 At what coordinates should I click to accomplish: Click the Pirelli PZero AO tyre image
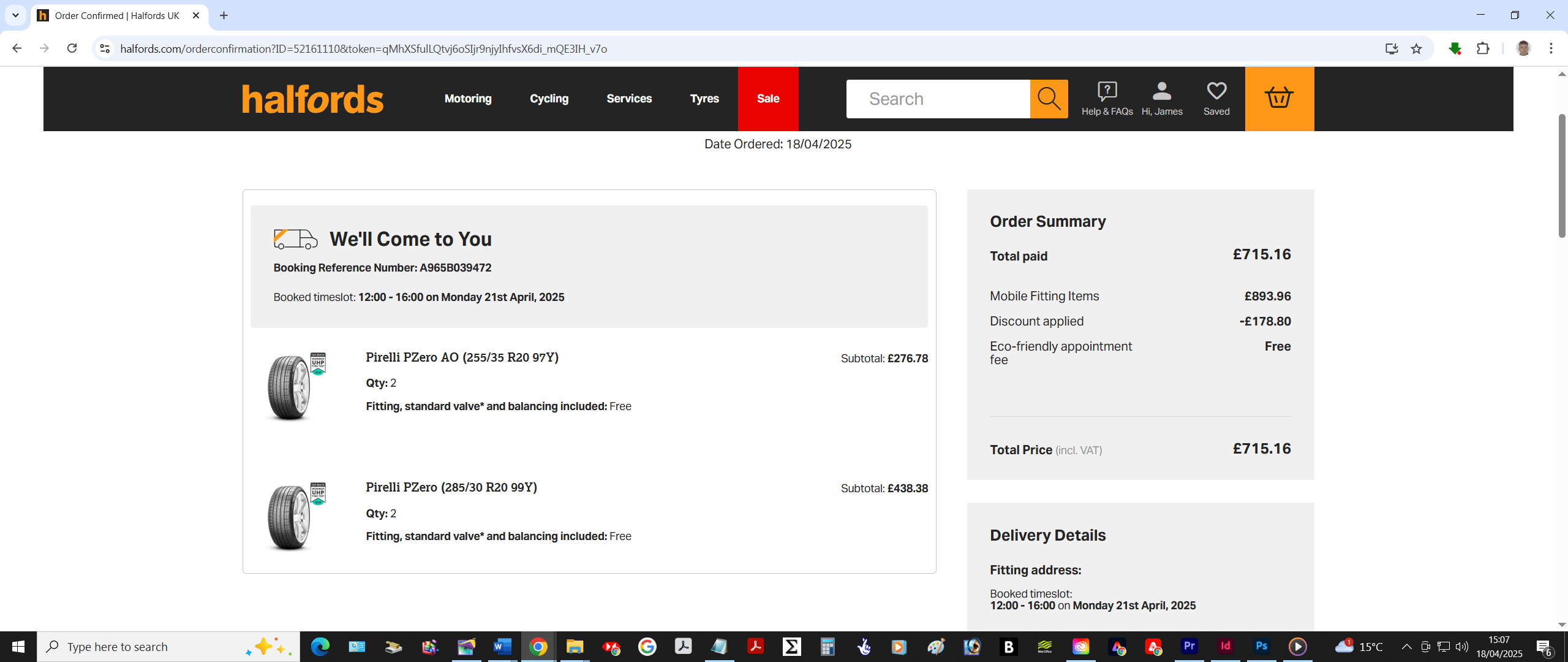tap(295, 386)
